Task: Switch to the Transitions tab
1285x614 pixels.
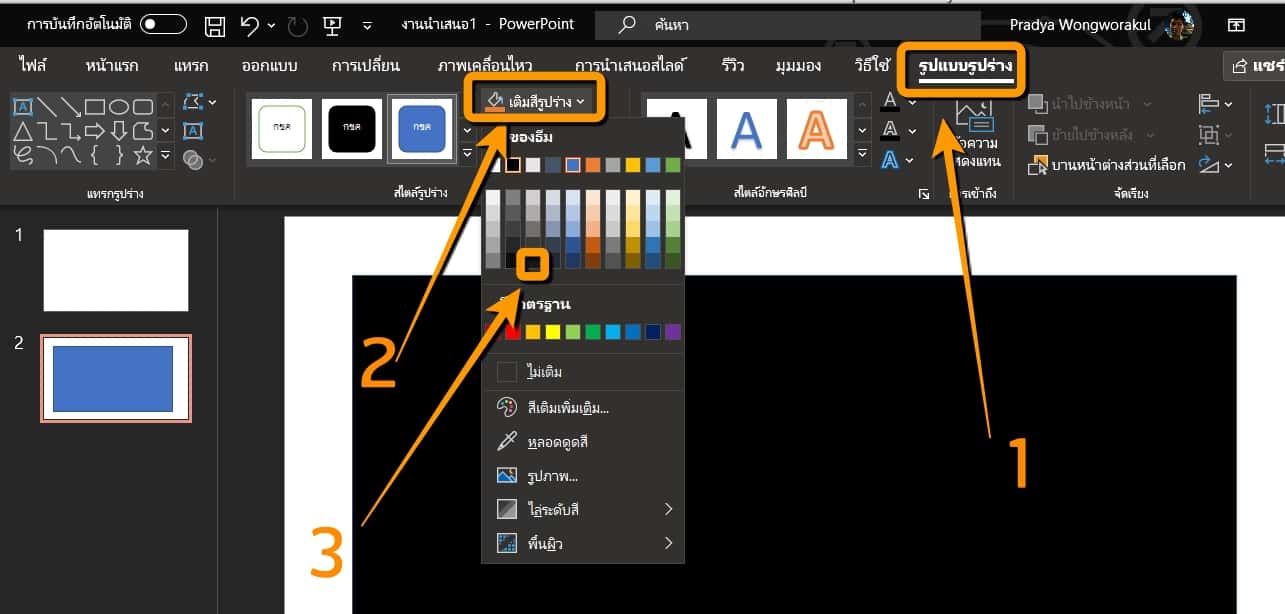Action: pyautogui.click(x=366, y=66)
